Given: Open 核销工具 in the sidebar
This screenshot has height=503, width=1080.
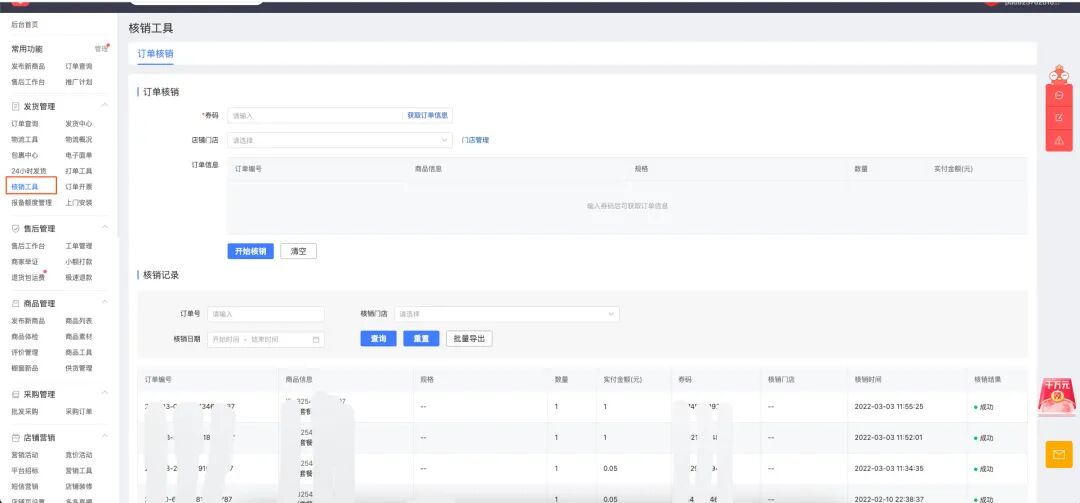Looking at the screenshot, I should [x=25, y=187].
